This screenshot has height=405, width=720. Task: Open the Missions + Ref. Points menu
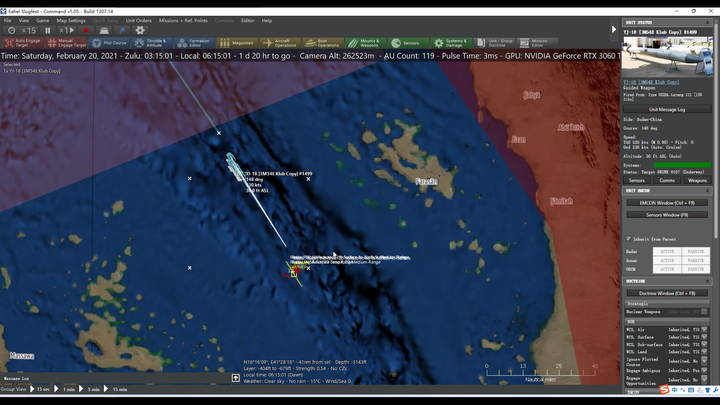(181, 20)
